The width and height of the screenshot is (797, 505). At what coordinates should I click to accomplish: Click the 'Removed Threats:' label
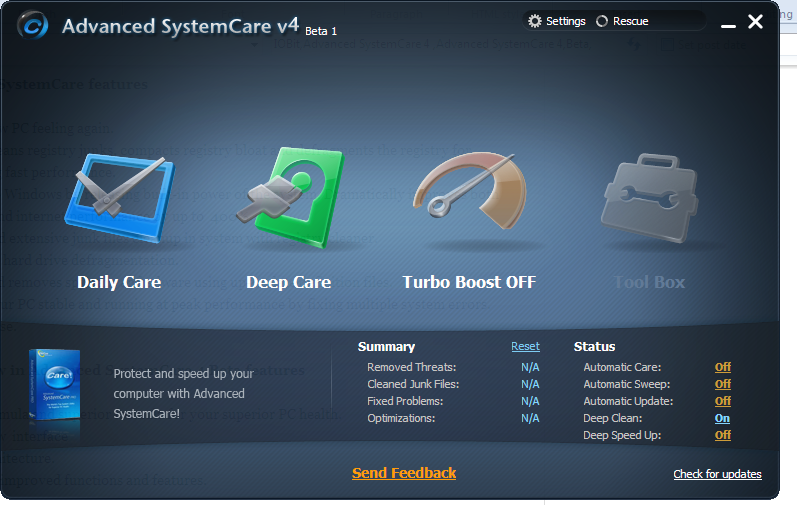point(412,367)
